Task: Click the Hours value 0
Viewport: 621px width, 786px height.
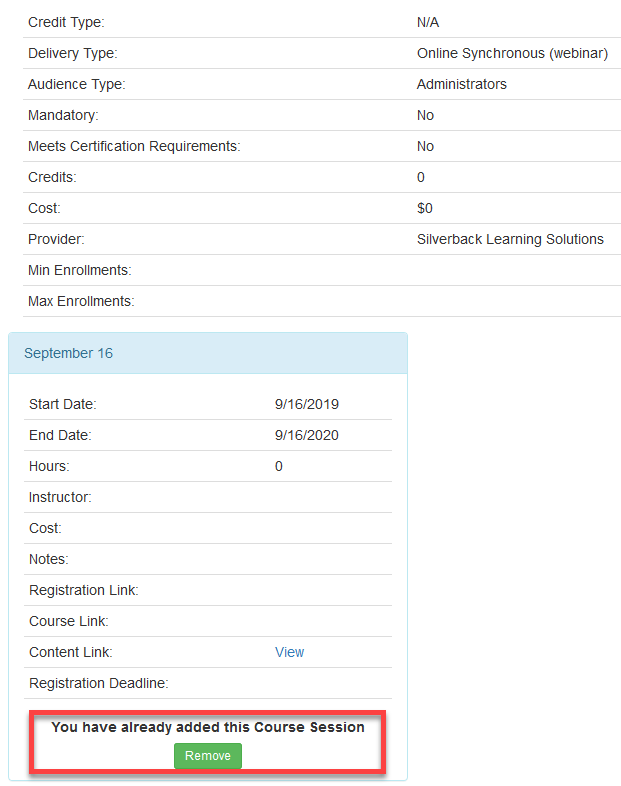Action: [279, 466]
